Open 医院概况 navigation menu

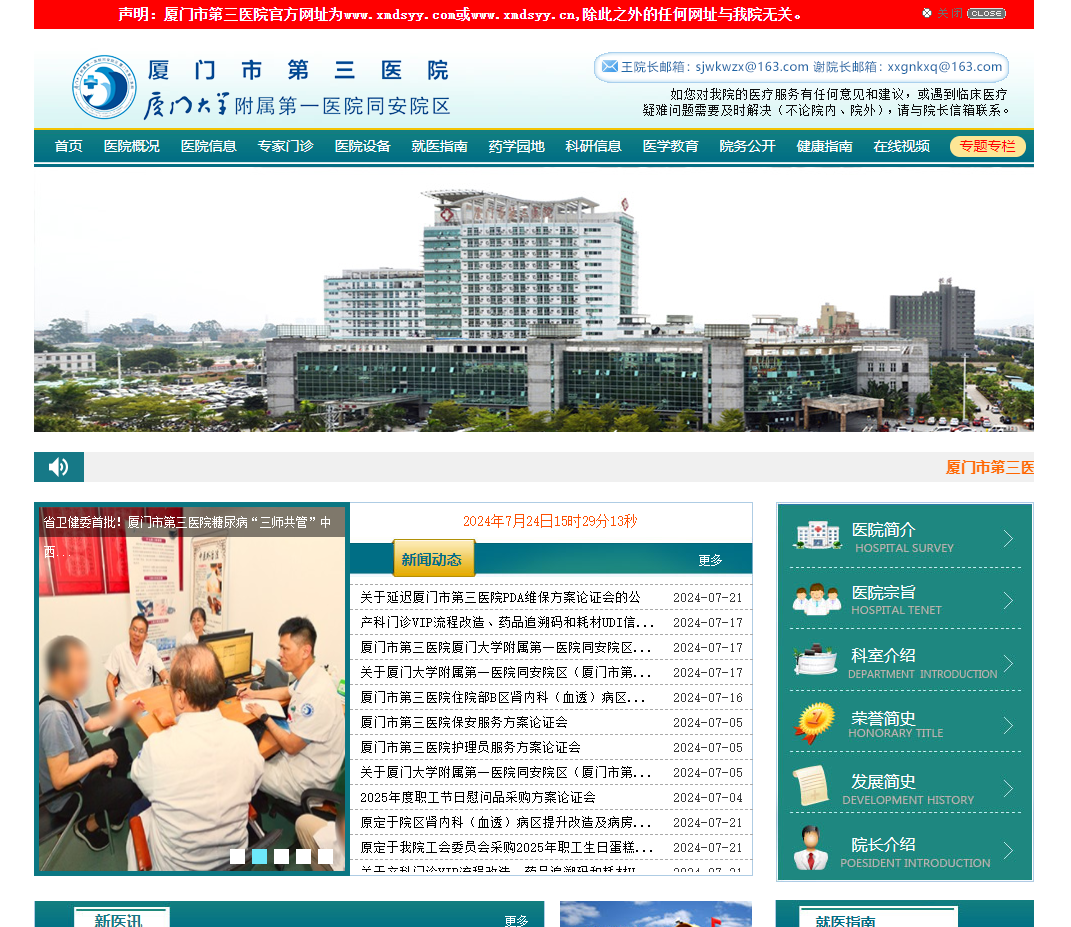(132, 146)
